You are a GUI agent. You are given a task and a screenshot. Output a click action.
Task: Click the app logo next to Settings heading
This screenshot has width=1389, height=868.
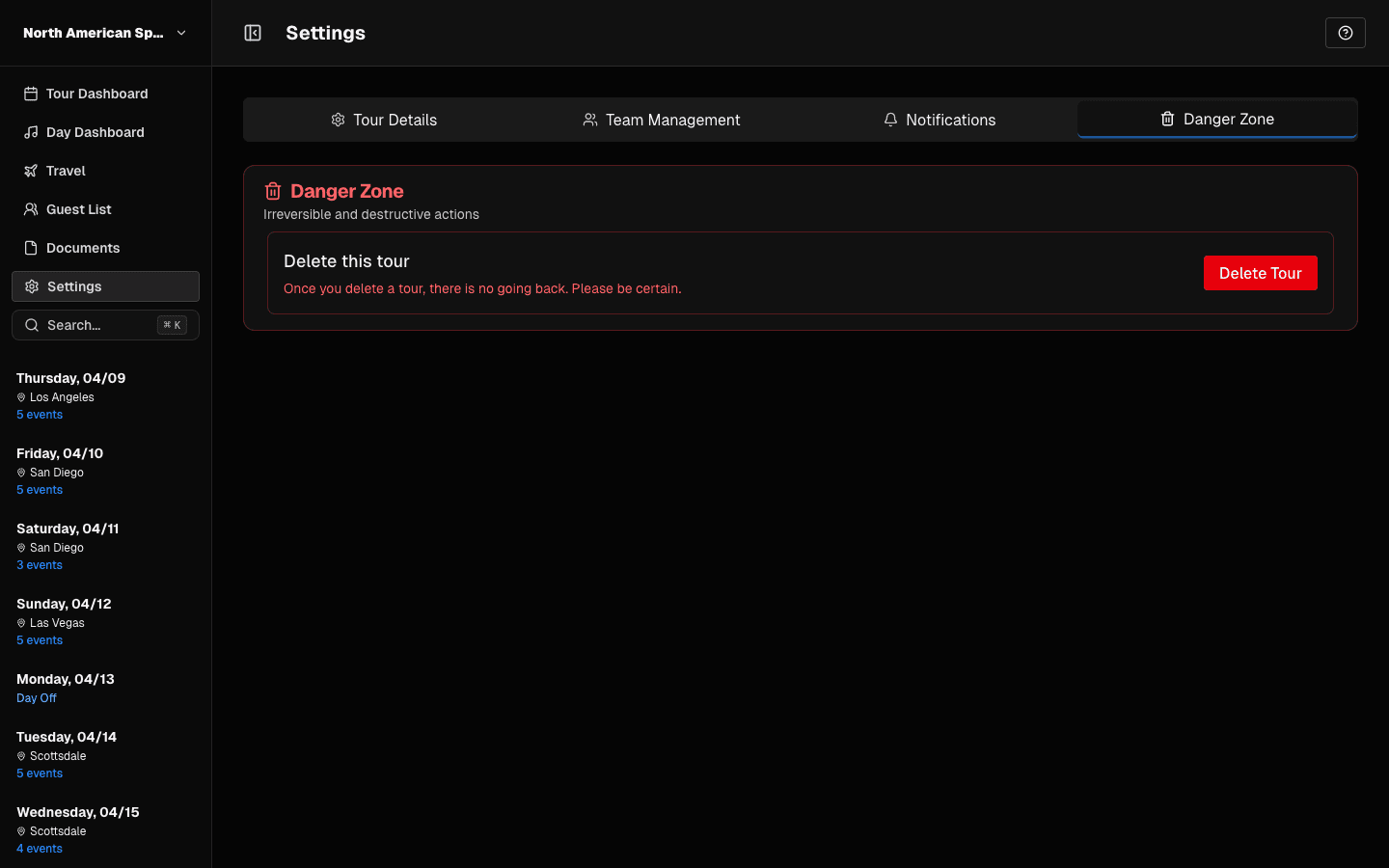click(x=252, y=32)
